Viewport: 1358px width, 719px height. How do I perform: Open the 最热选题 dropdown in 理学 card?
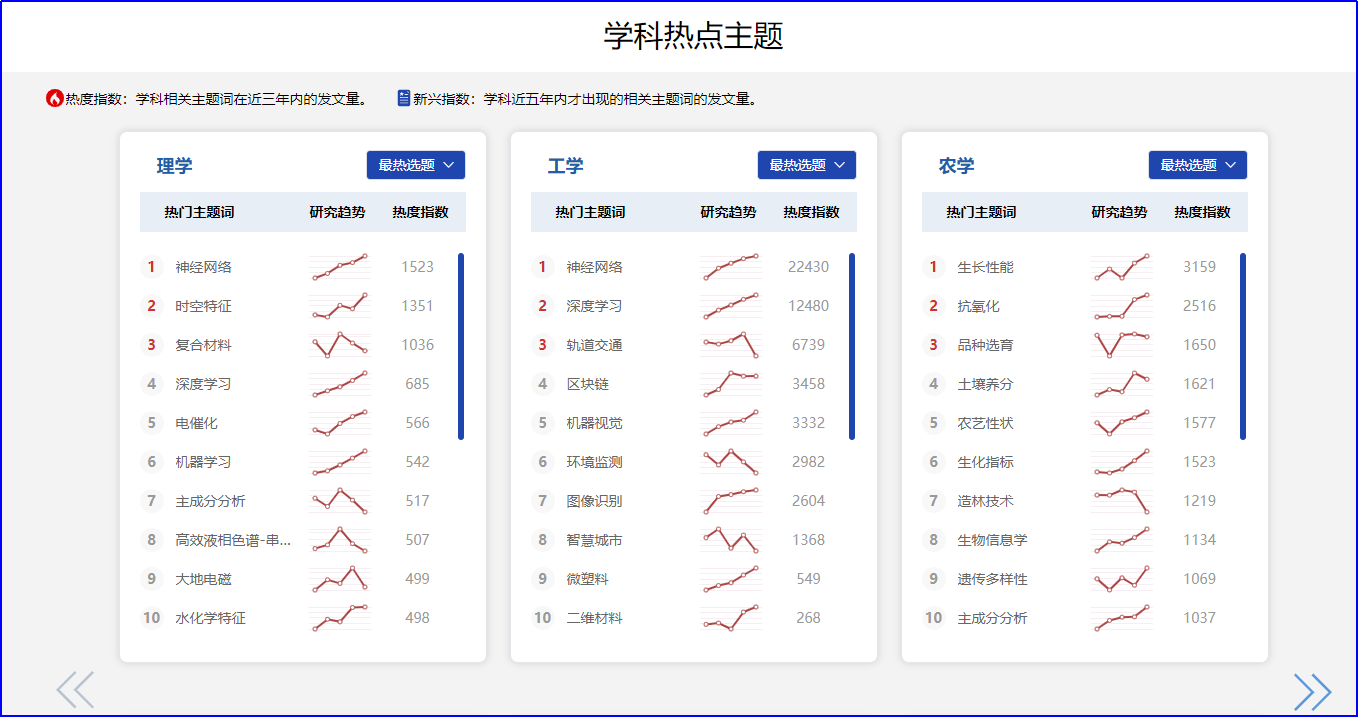[x=416, y=165]
